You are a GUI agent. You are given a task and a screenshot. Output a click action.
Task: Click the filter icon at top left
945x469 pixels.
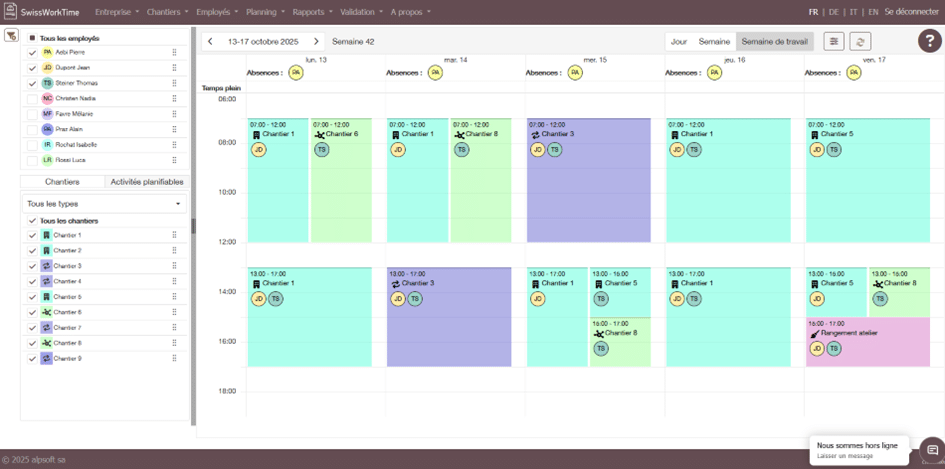pos(11,36)
